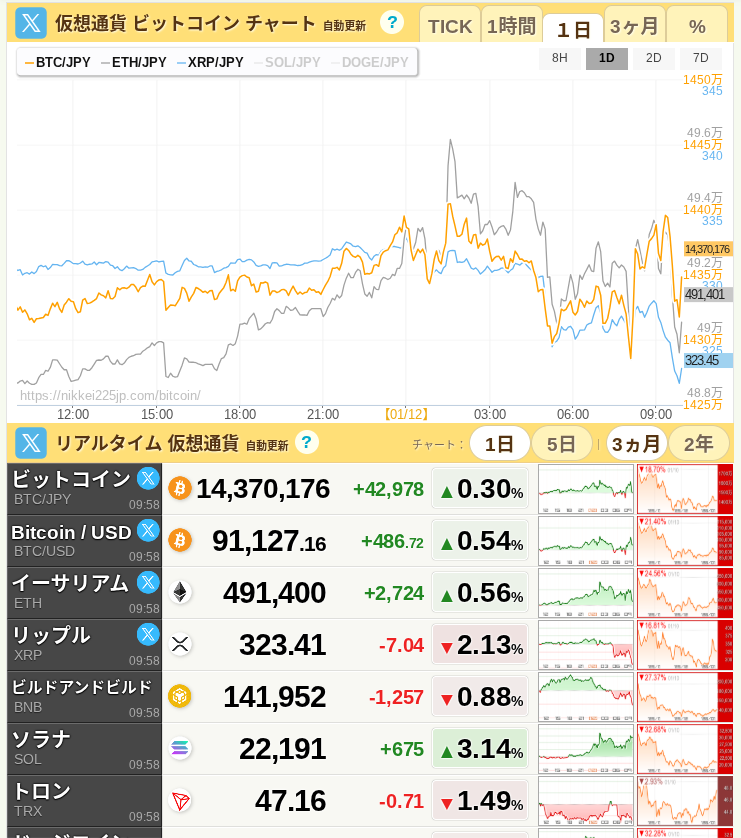Select the 2年 chart option in realtime section
This screenshot has width=741, height=838.
tap(698, 444)
